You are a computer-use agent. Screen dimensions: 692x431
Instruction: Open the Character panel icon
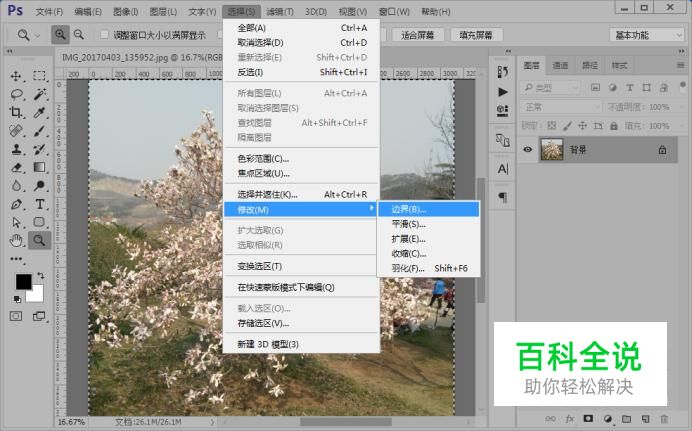pos(503,169)
